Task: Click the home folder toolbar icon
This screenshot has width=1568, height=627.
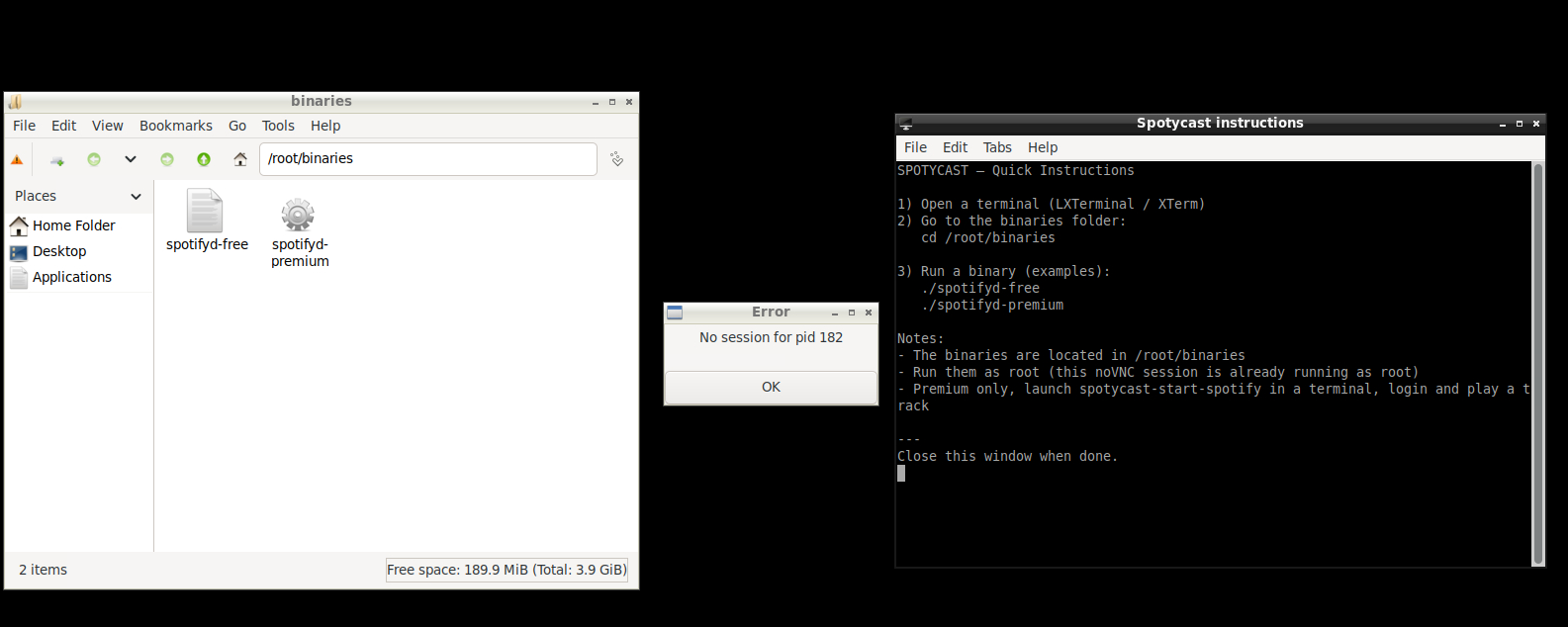Action: [240, 159]
